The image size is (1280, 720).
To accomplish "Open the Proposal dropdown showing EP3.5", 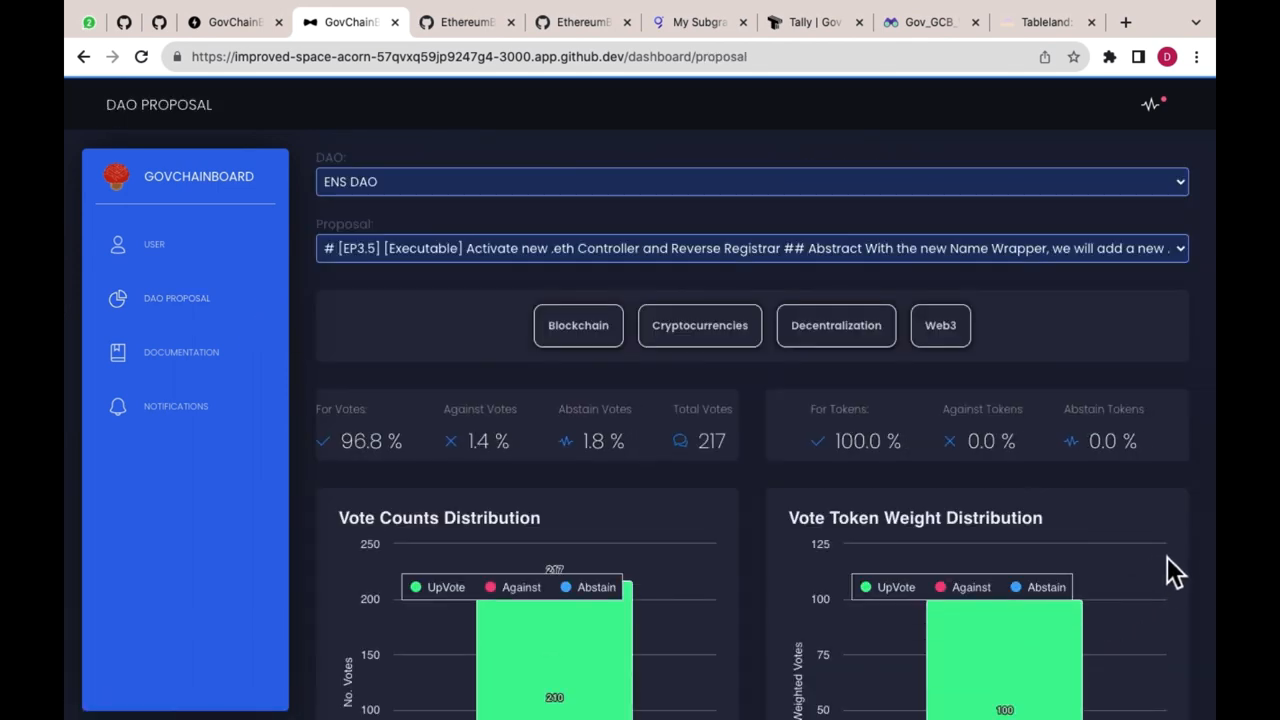I will click(x=752, y=248).
